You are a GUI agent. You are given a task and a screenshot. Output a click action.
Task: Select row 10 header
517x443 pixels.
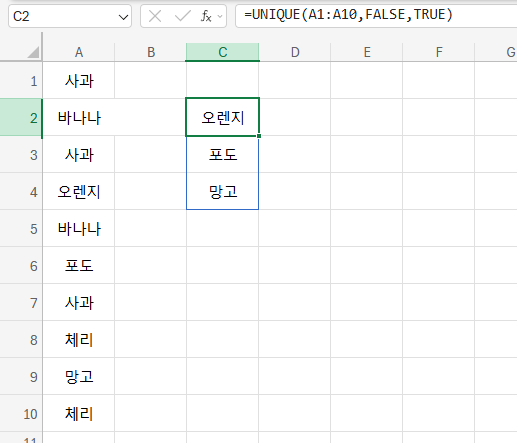tap(21, 413)
